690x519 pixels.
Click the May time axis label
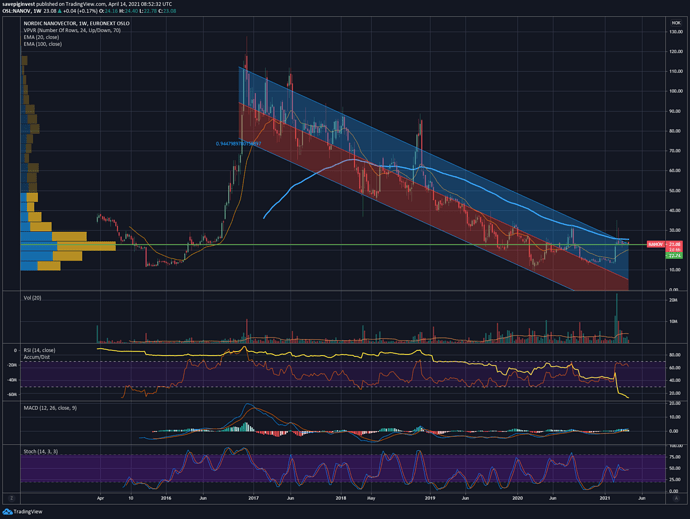click(x=371, y=498)
